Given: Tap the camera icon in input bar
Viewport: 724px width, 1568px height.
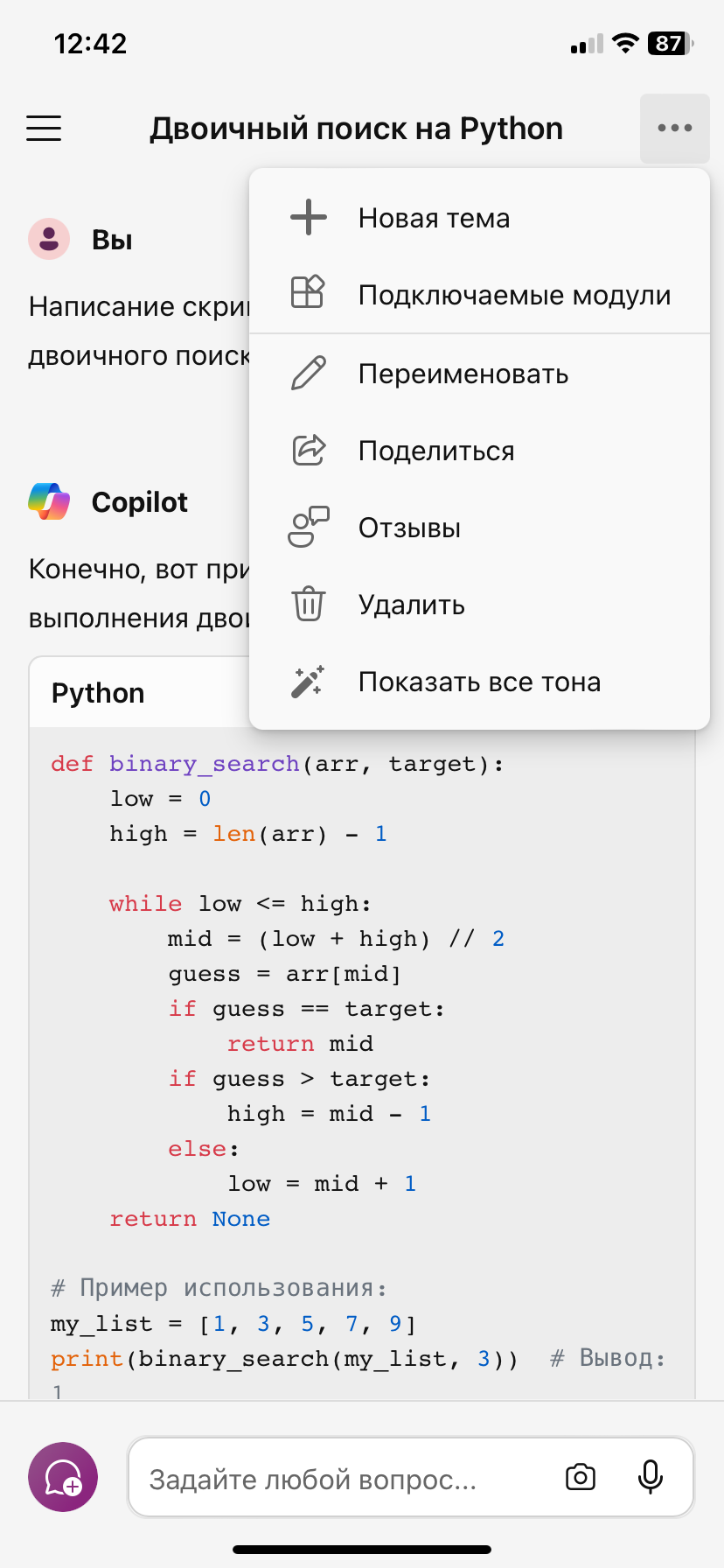Looking at the screenshot, I should [x=581, y=1478].
